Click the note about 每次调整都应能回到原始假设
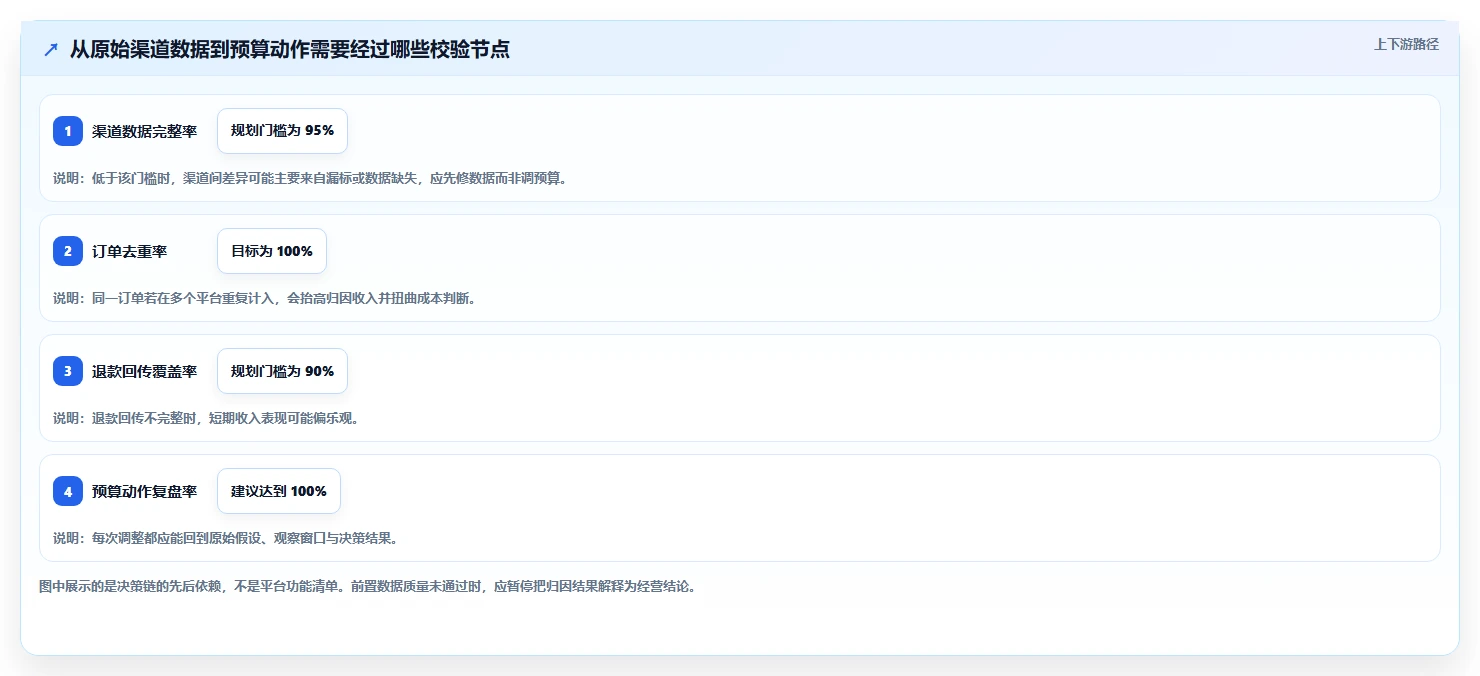Viewport: 1480px width, 676px height. (226, 539)
